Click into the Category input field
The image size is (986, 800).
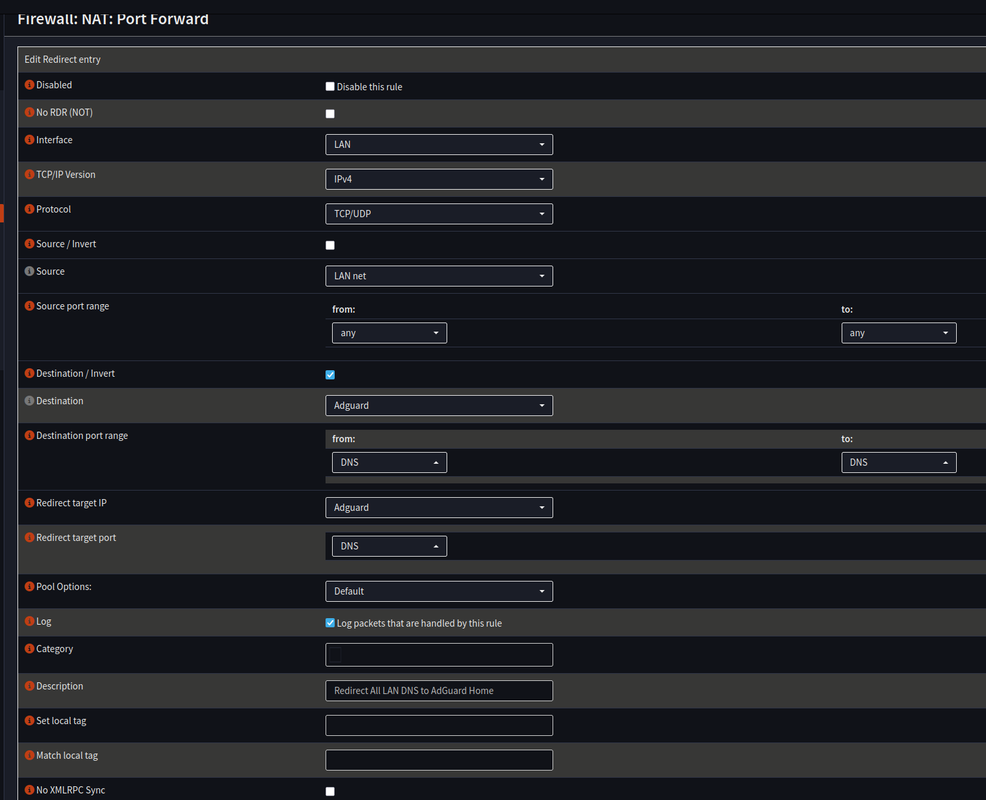click(x=439, y=655)
